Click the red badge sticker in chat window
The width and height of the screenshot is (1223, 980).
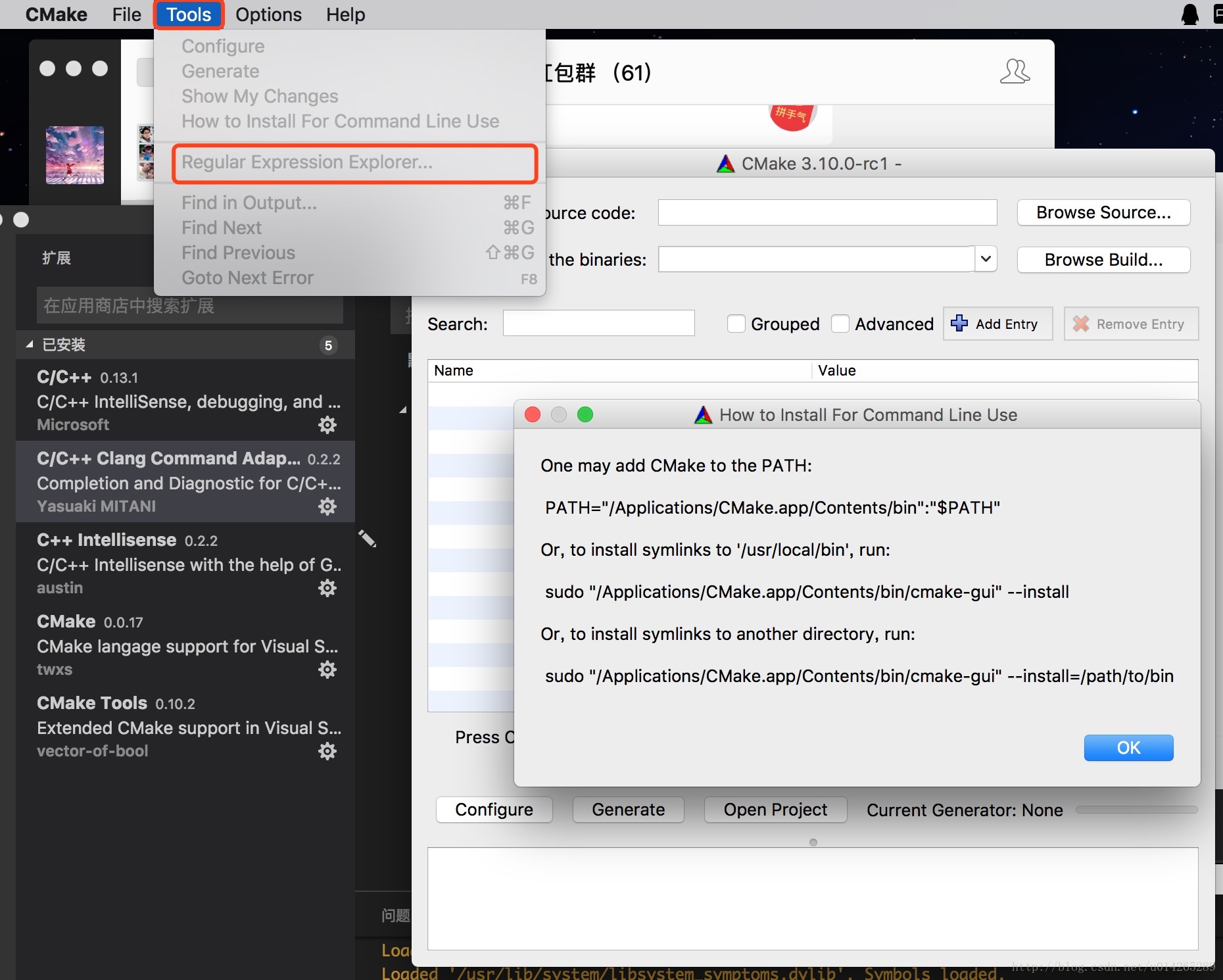click(x=792, y=117)
